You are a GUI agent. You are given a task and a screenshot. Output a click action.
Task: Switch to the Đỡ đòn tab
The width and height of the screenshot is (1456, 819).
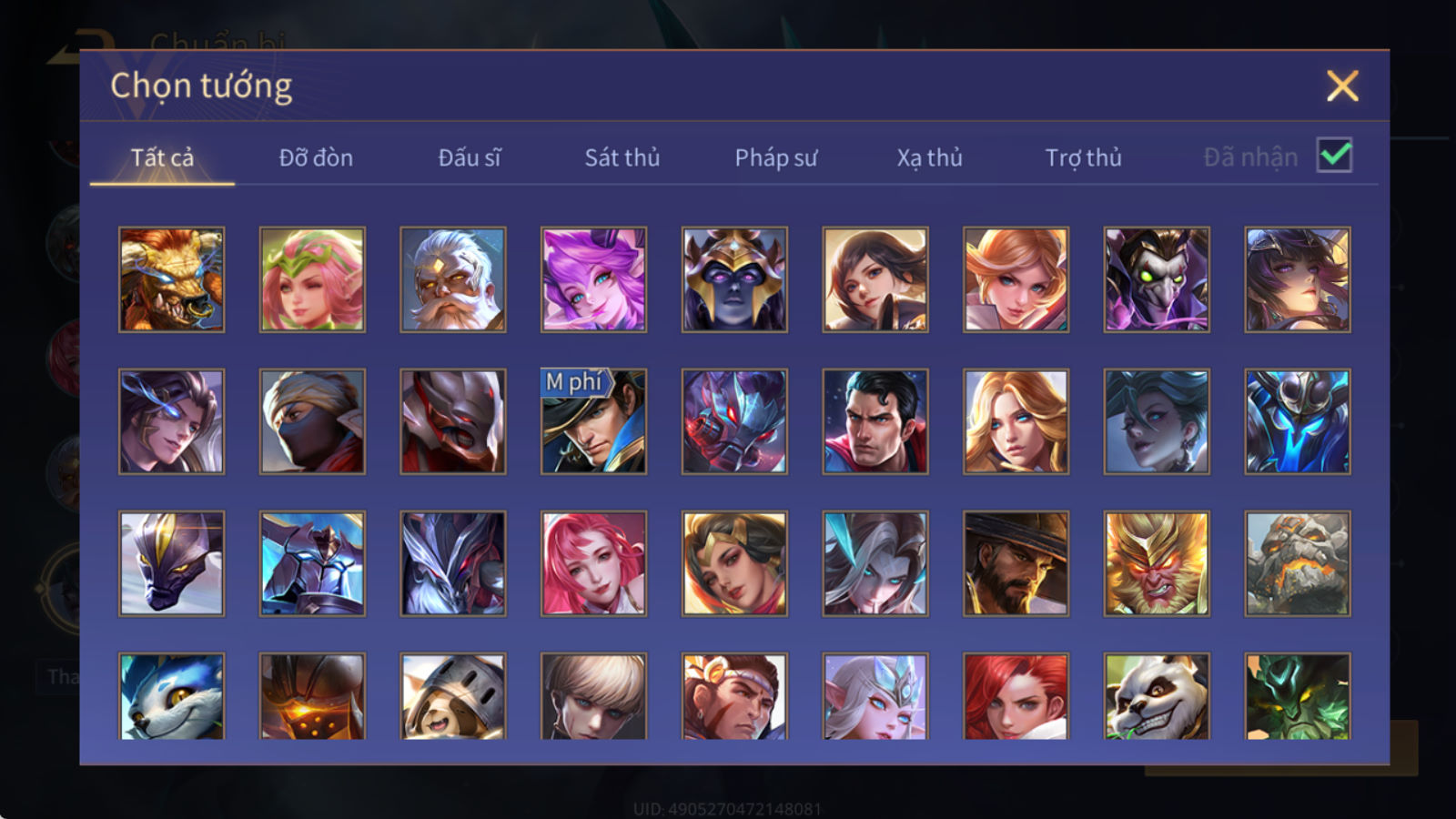316,157
